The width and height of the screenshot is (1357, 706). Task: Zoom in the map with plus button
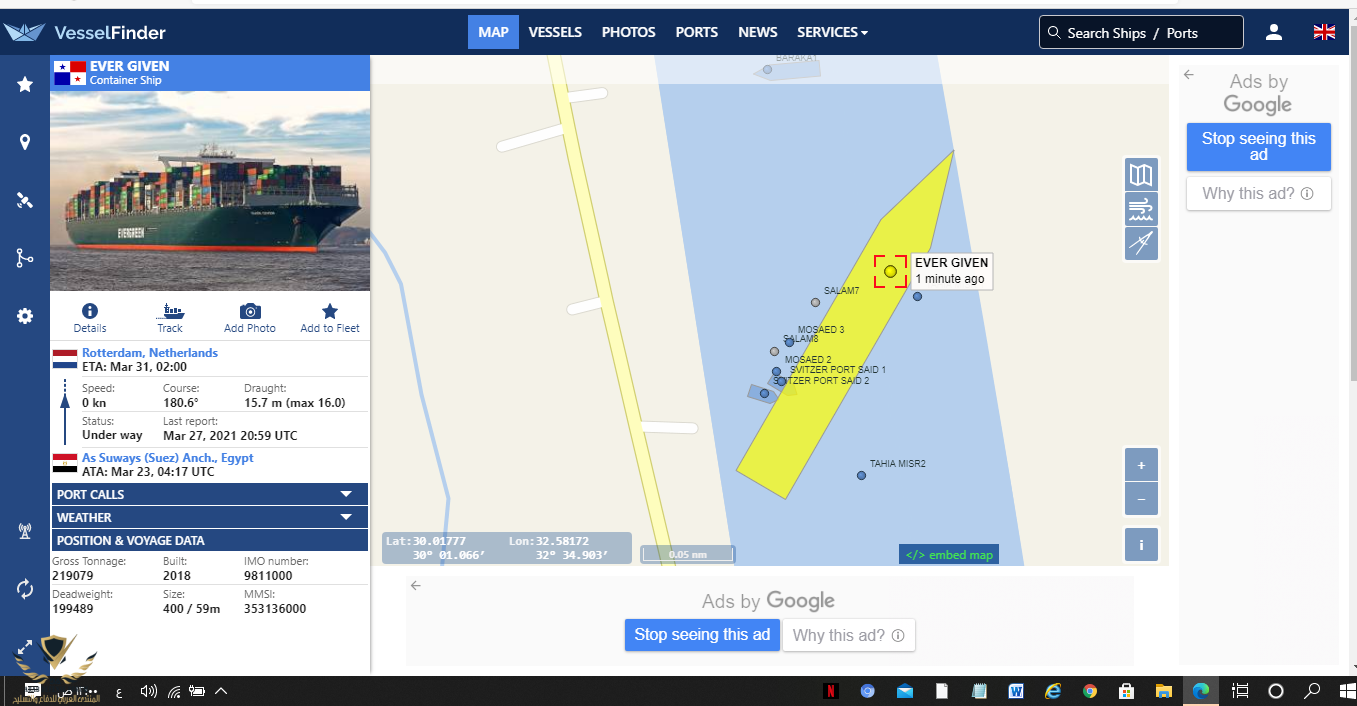1141,465
